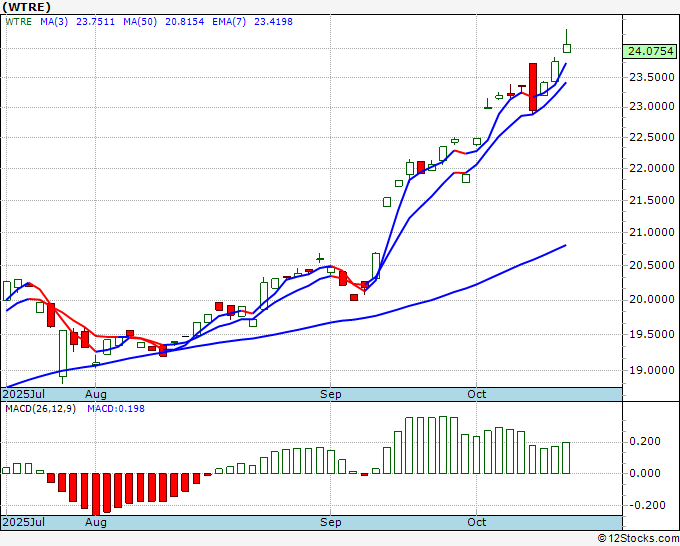
Task: Click the MA(3) legend label
Action: 54,22
